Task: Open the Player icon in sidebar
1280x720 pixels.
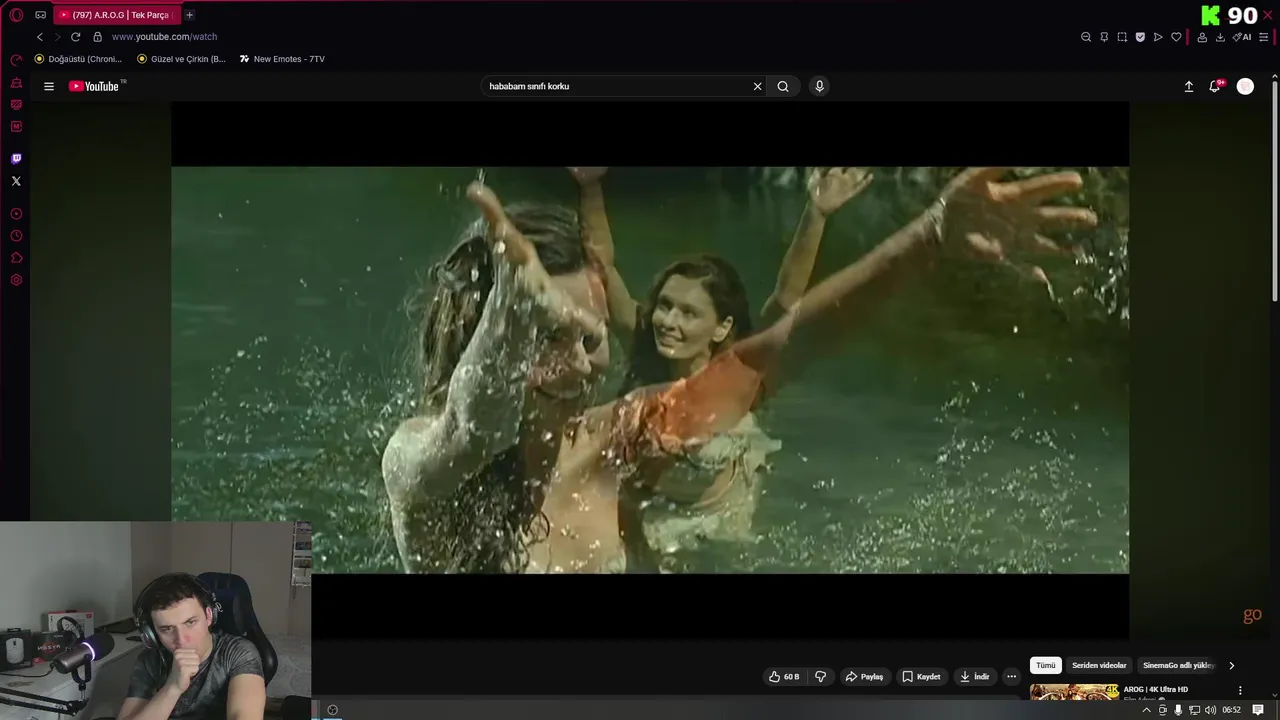Action: click(16, 214)
